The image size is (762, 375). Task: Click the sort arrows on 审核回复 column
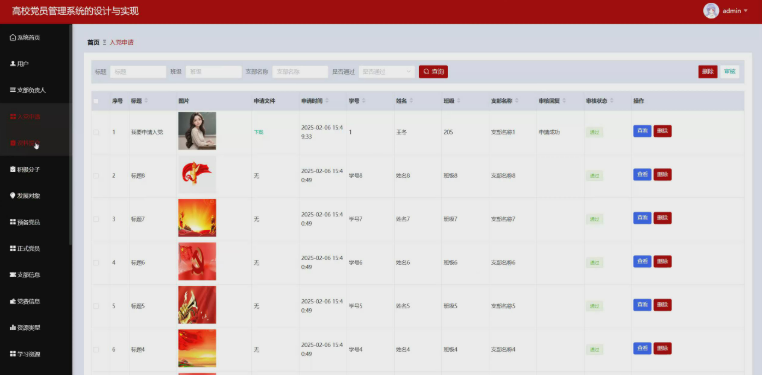564,101
